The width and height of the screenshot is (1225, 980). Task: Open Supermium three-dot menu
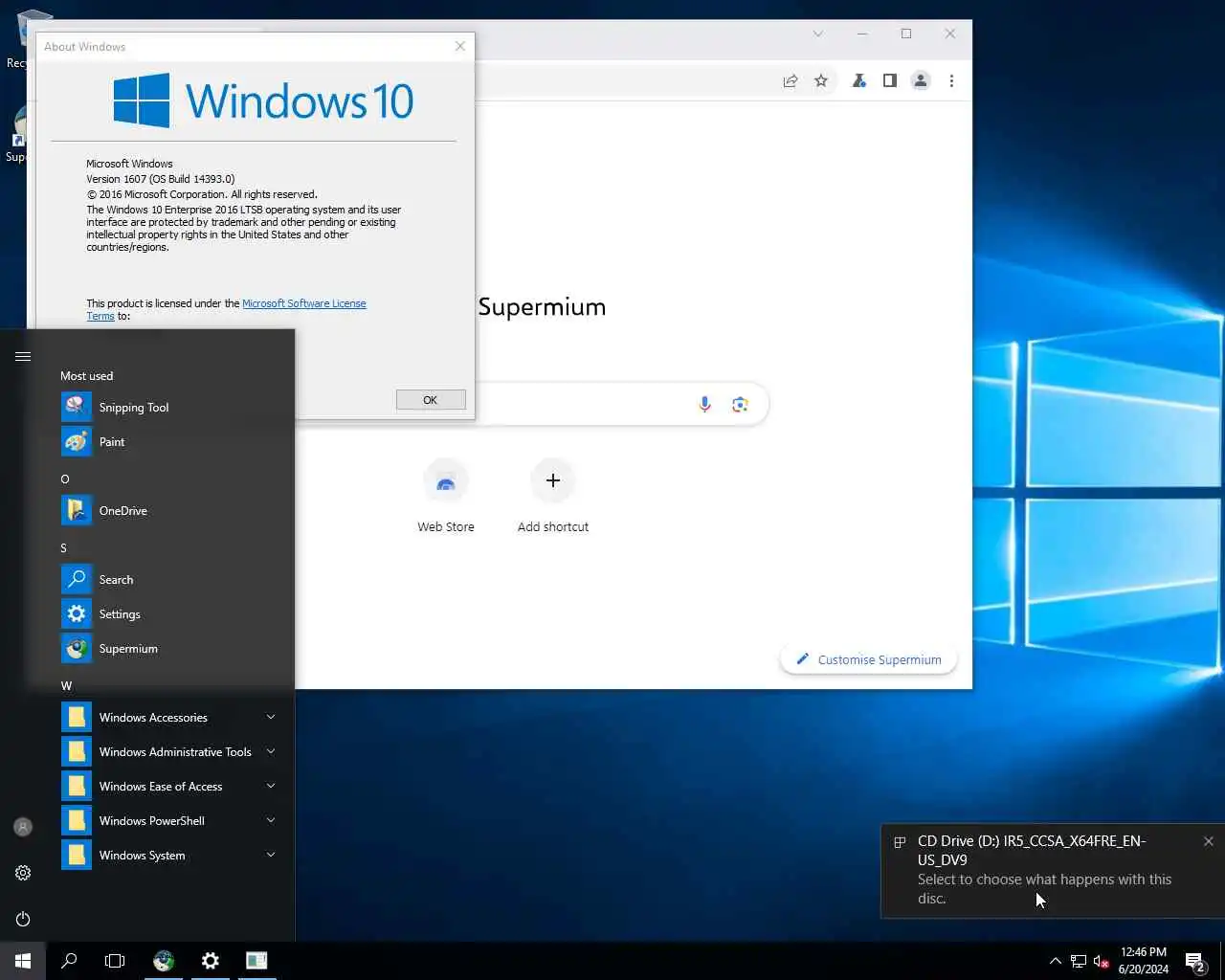[x=951, y=81]
